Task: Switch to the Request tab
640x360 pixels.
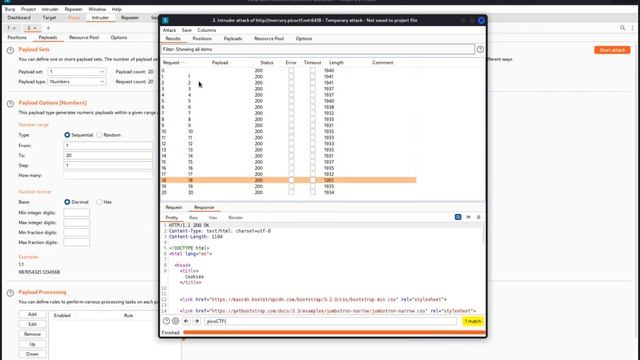Action: [x=173, y=207]
